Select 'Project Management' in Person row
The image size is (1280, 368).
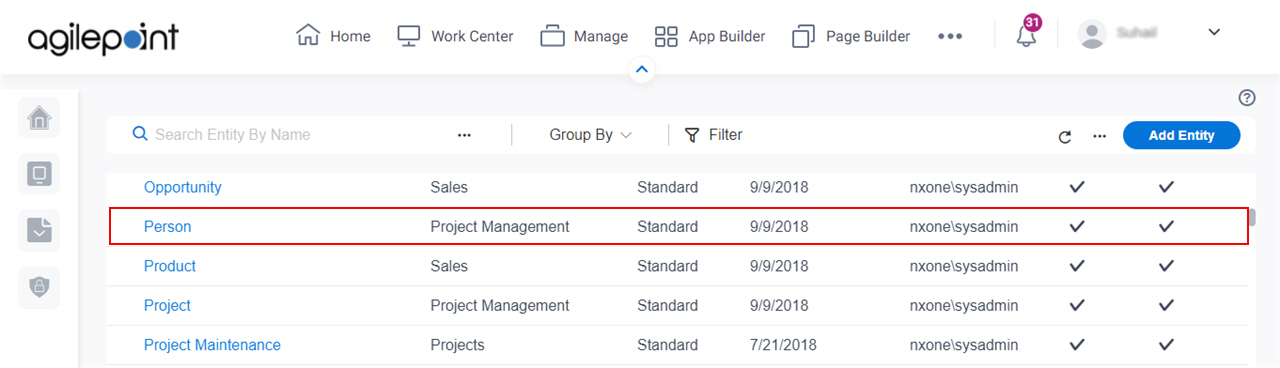coord(500,227)
